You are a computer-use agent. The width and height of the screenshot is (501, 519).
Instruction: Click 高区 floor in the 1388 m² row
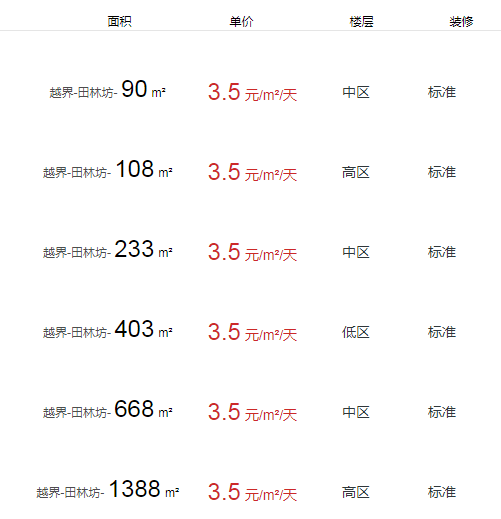pyautogui.click(x=356, y=492)
